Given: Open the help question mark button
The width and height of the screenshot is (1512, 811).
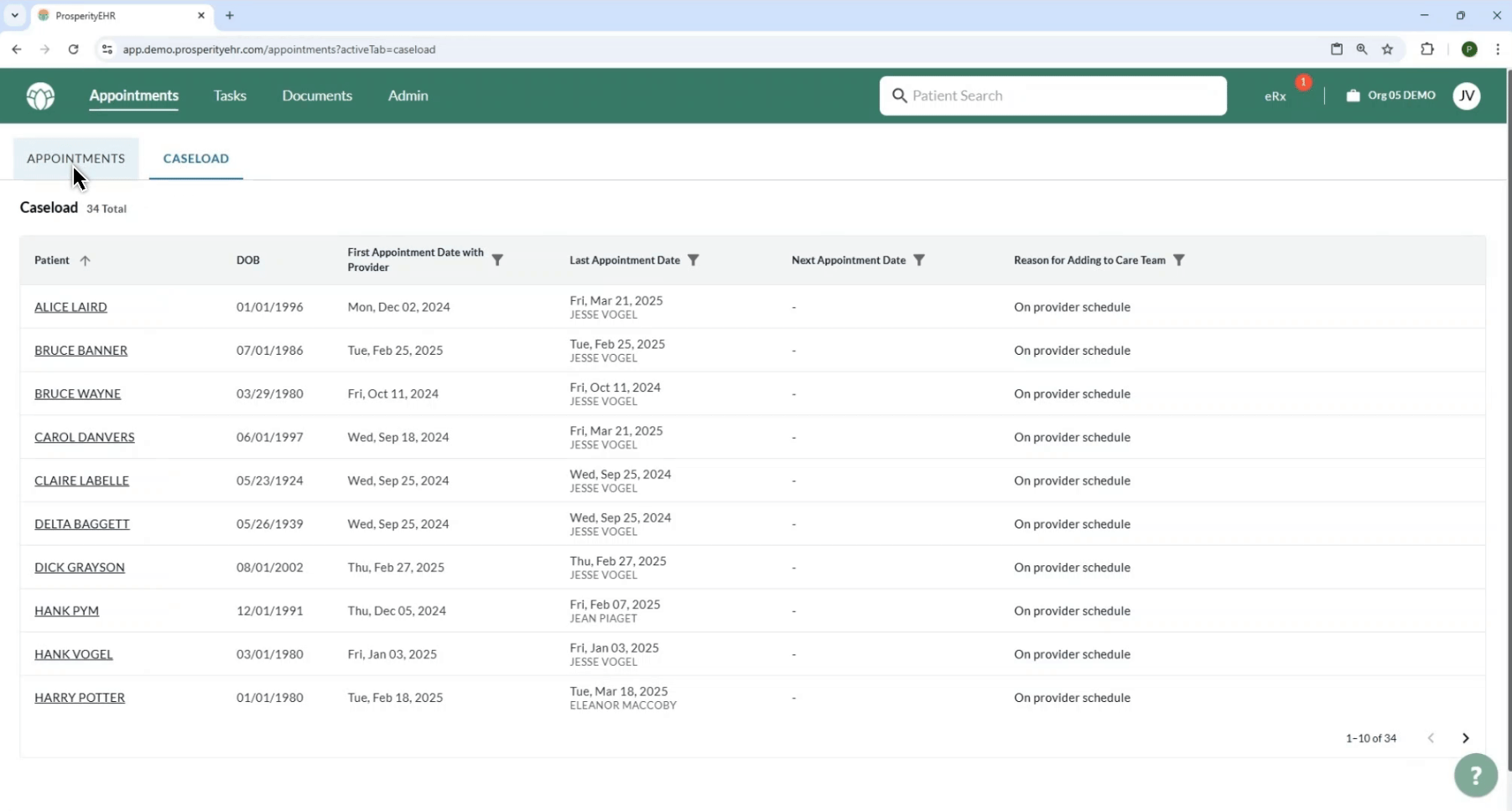Looking at the screenshot, I should point(1476,776).
